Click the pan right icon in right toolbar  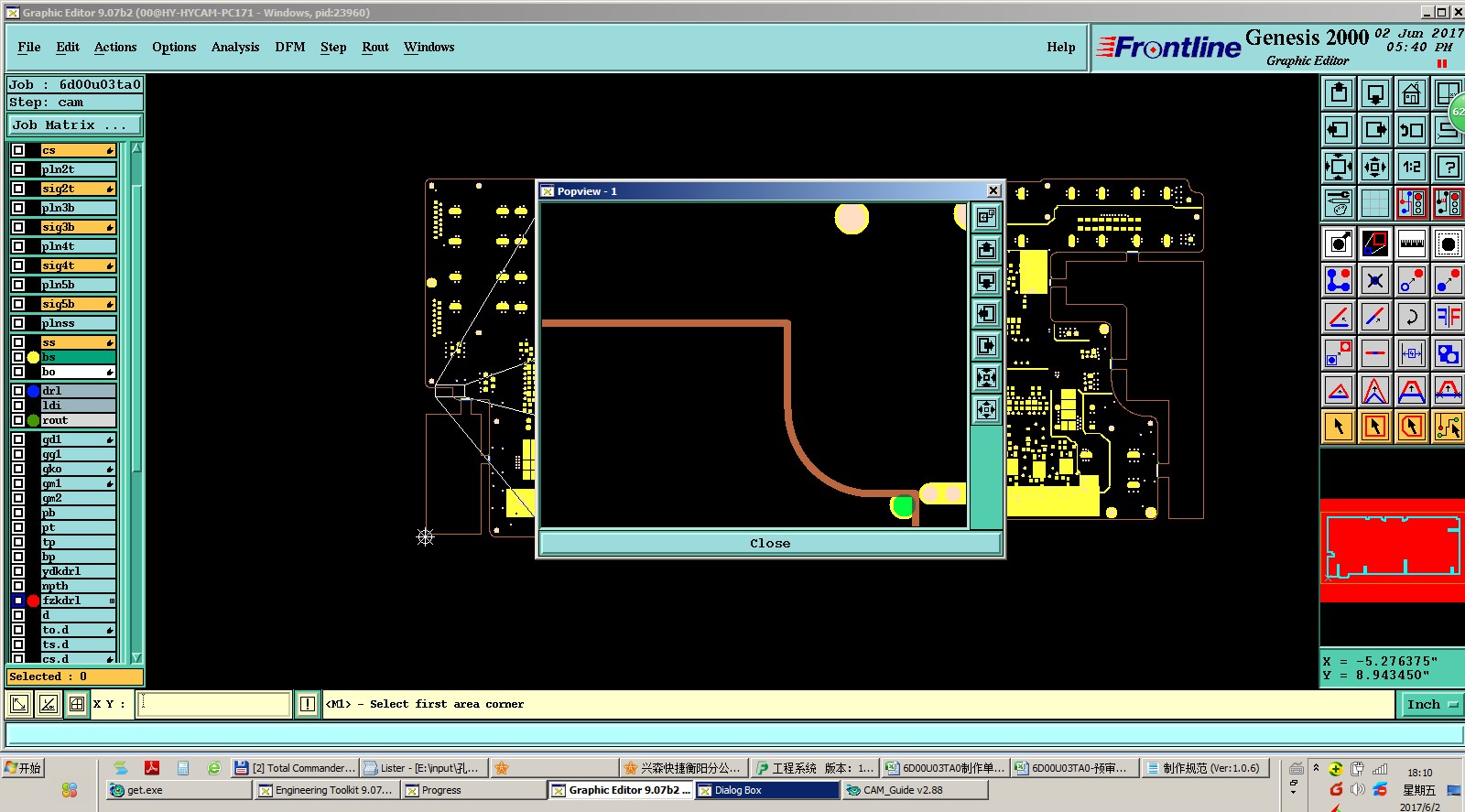[1375, 130]
